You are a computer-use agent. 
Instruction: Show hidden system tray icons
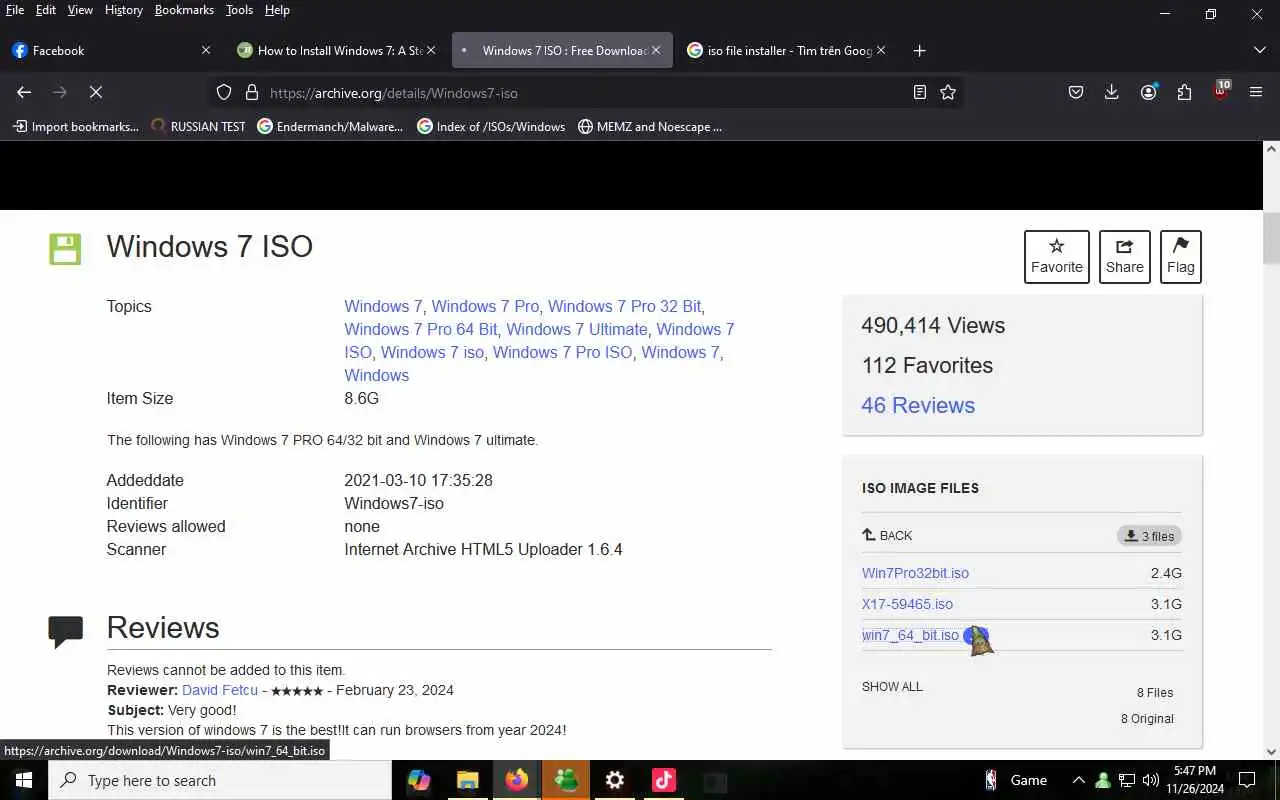coord(1078,780)
